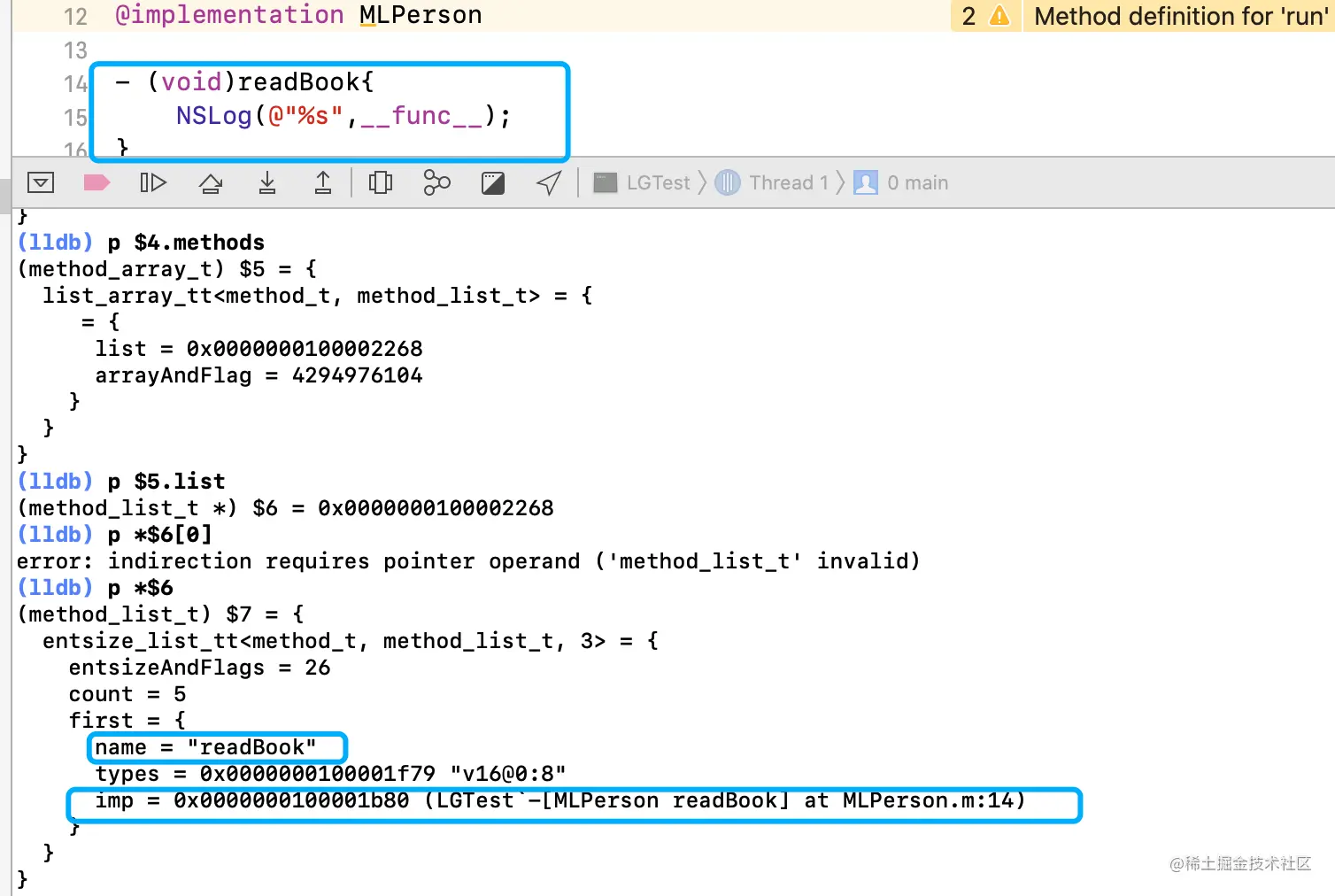This screenshot has height=896, width=1335.
Task: Click the "first = {" console line
Action: click(127, 720)
